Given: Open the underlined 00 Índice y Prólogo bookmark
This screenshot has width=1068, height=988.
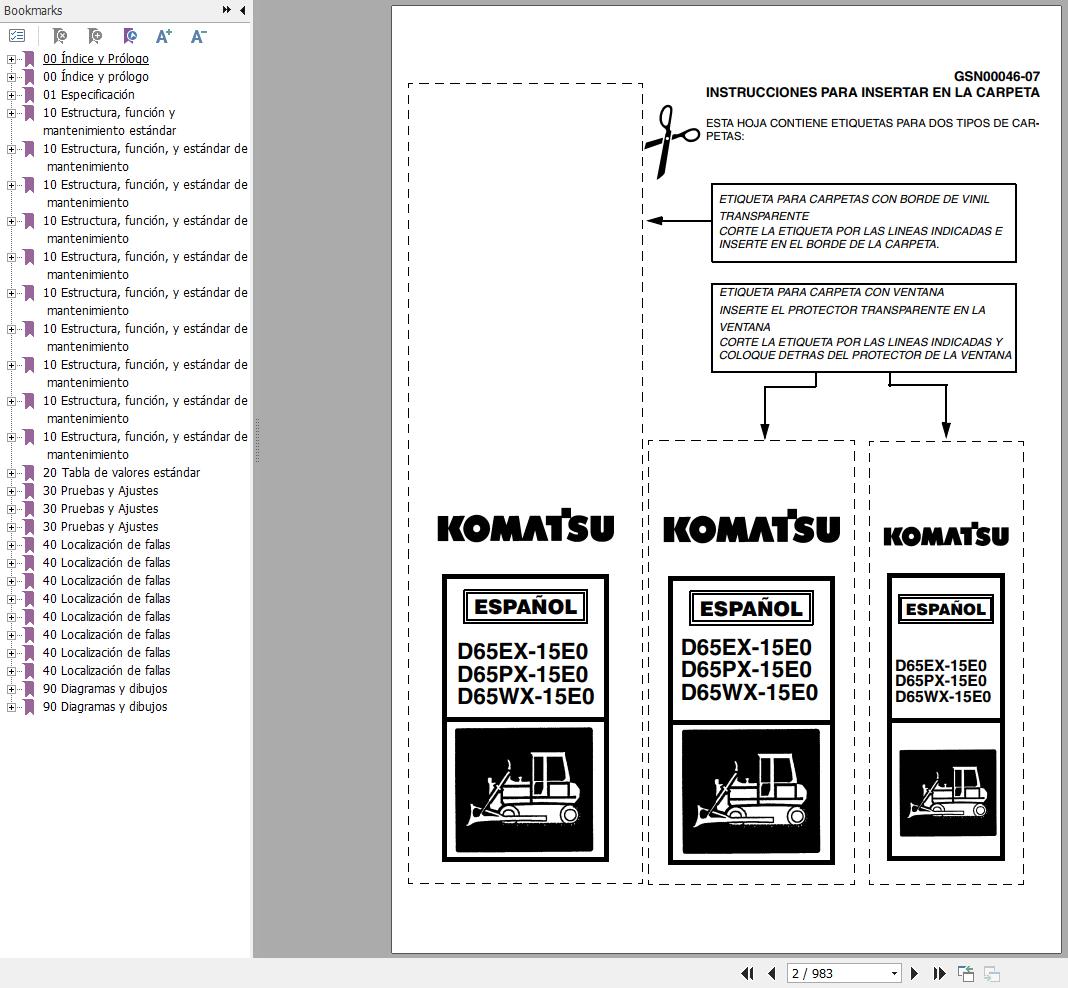Looking at the screenshot, I should [95, 59].
